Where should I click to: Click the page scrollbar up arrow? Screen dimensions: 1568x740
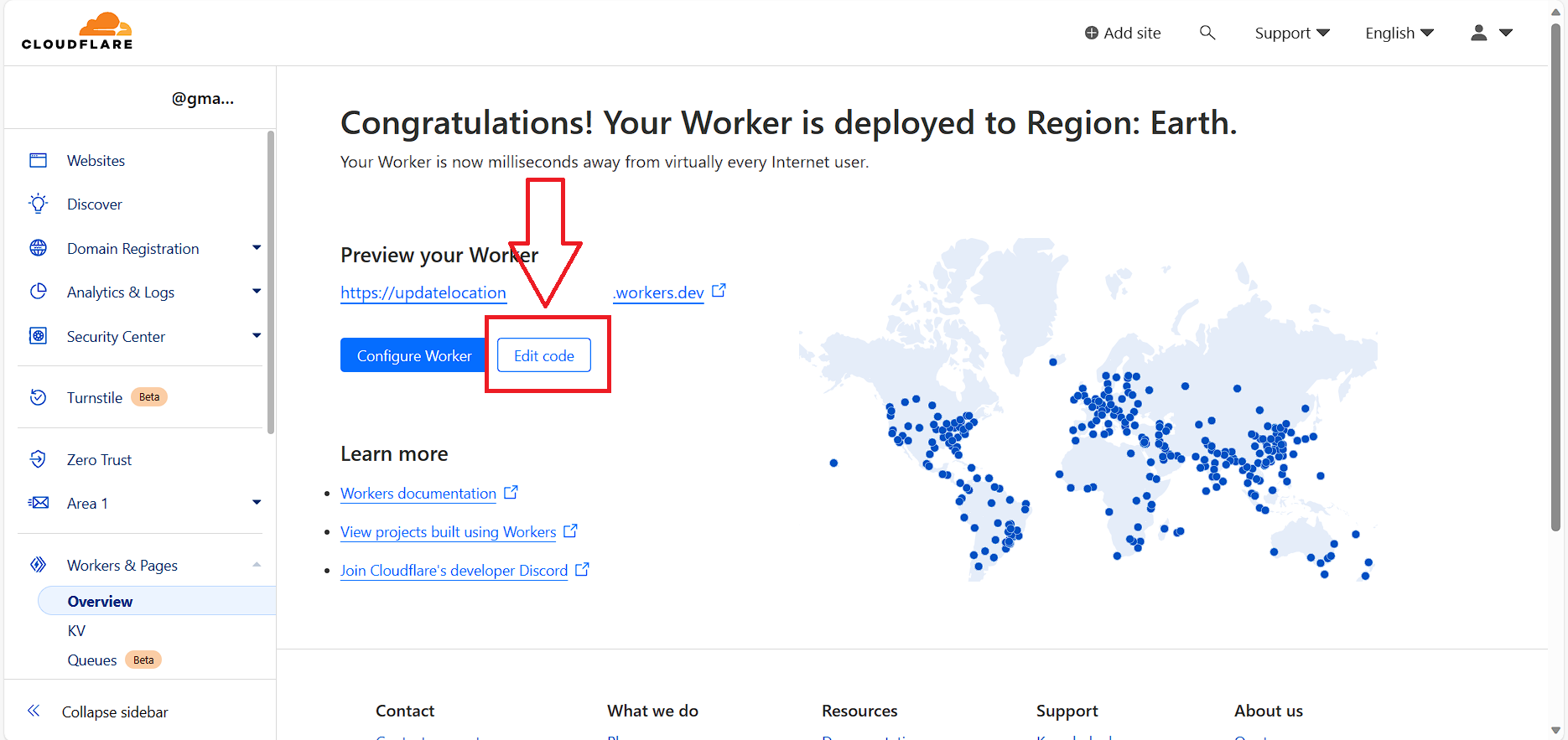[x=1555, y=12]
